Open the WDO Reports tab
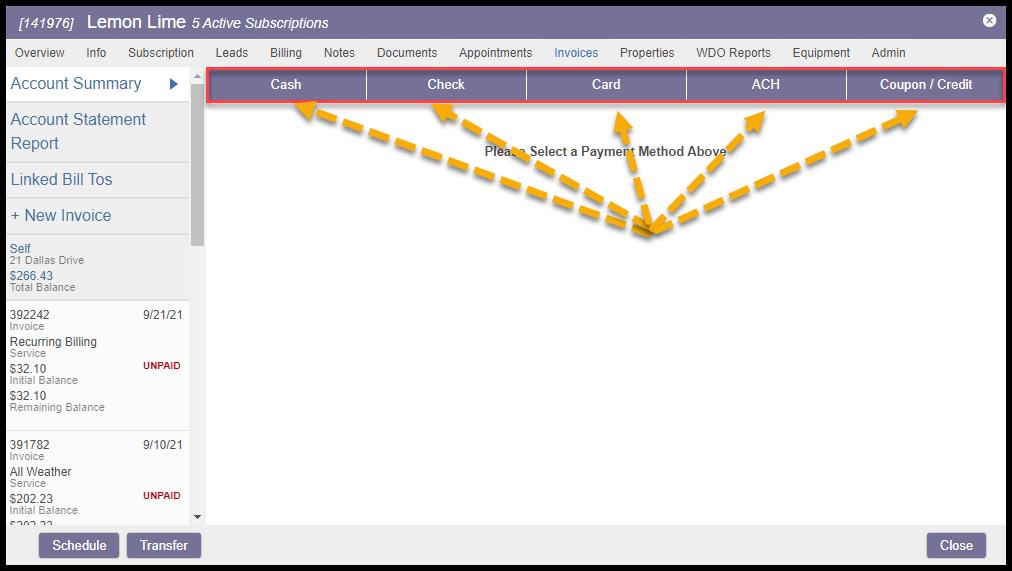This screenshot has height=571, width=1012. 733,53
